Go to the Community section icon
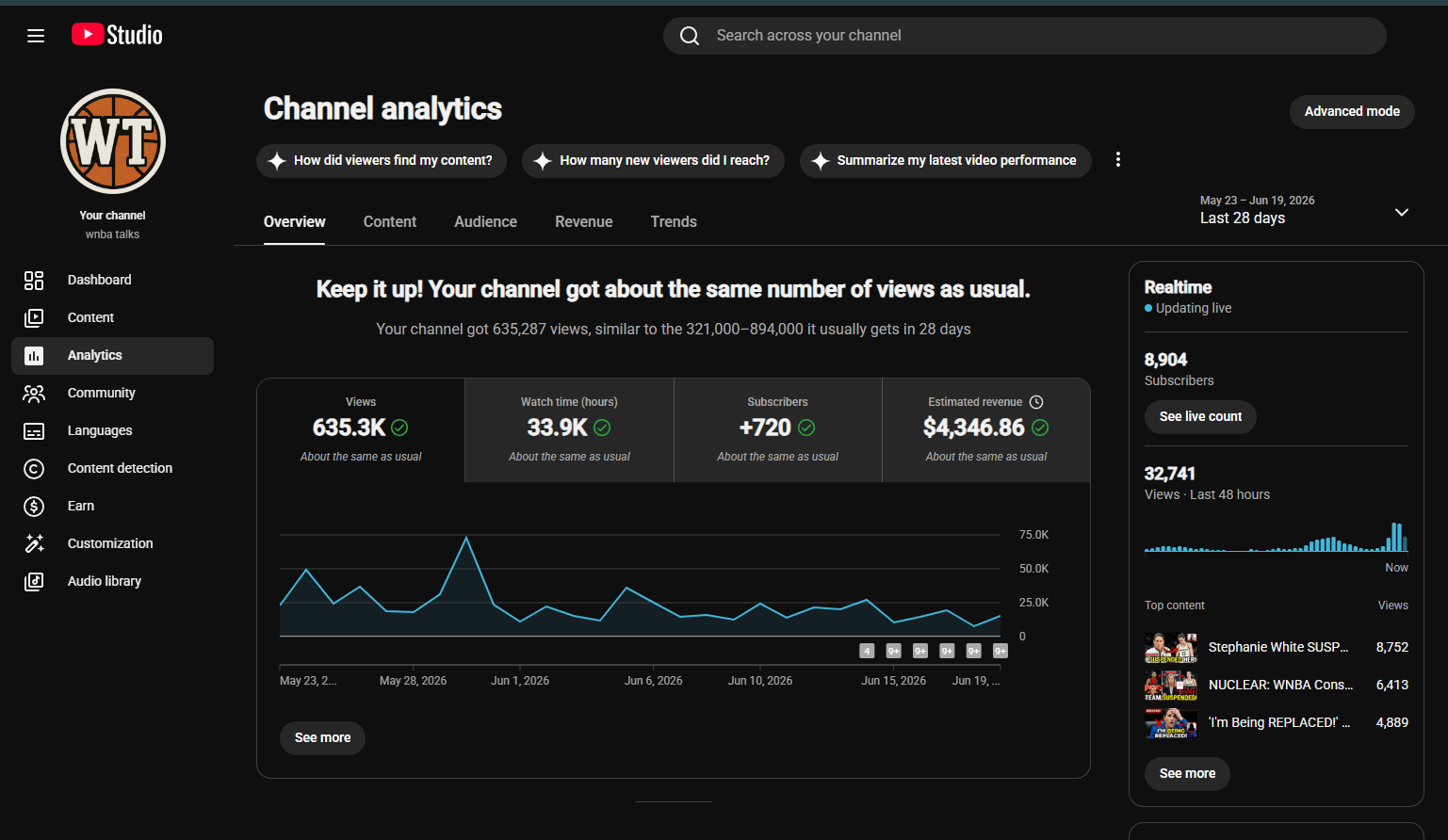This screenshot has height=840, width=1448. click(34, 393)
